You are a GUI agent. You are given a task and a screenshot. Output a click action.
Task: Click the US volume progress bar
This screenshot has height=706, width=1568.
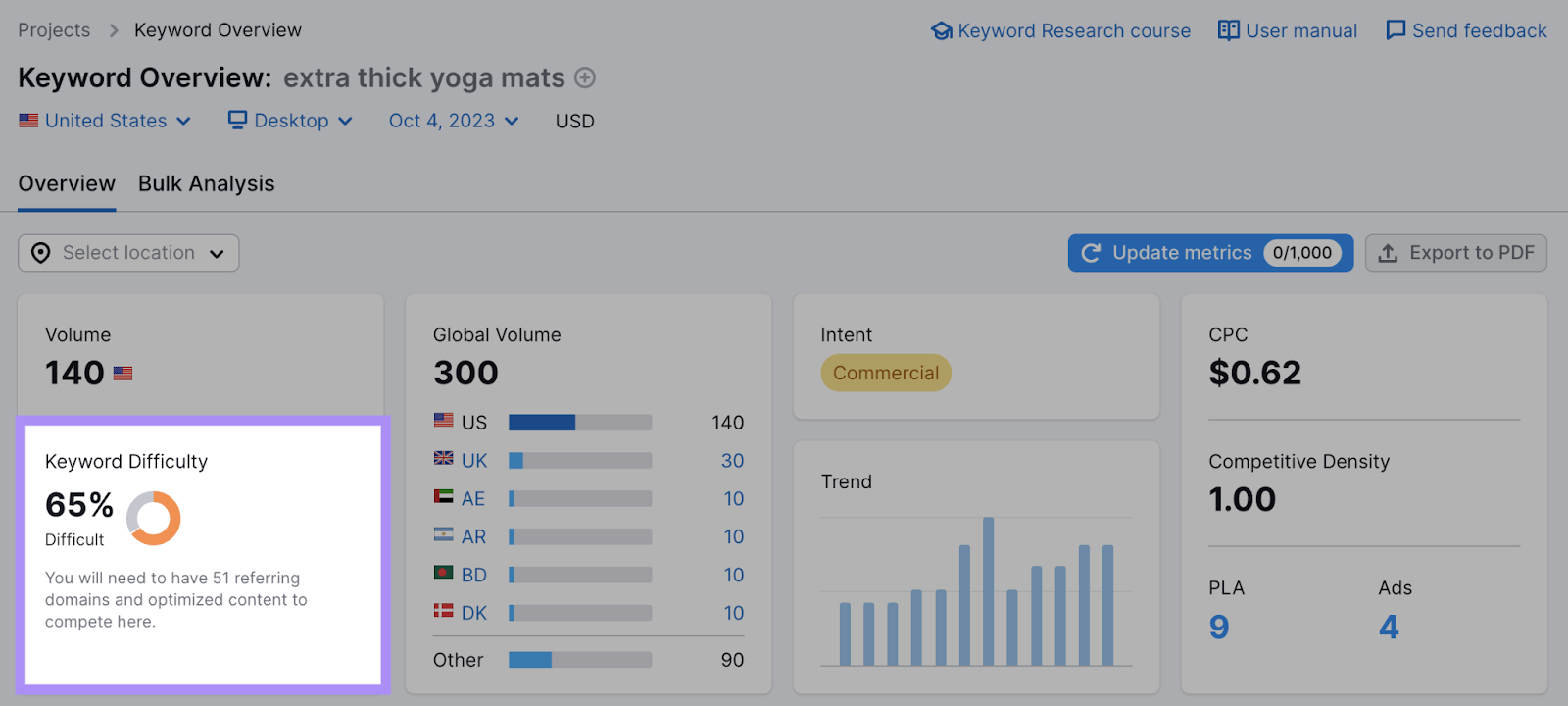click(x=580, y=423)
